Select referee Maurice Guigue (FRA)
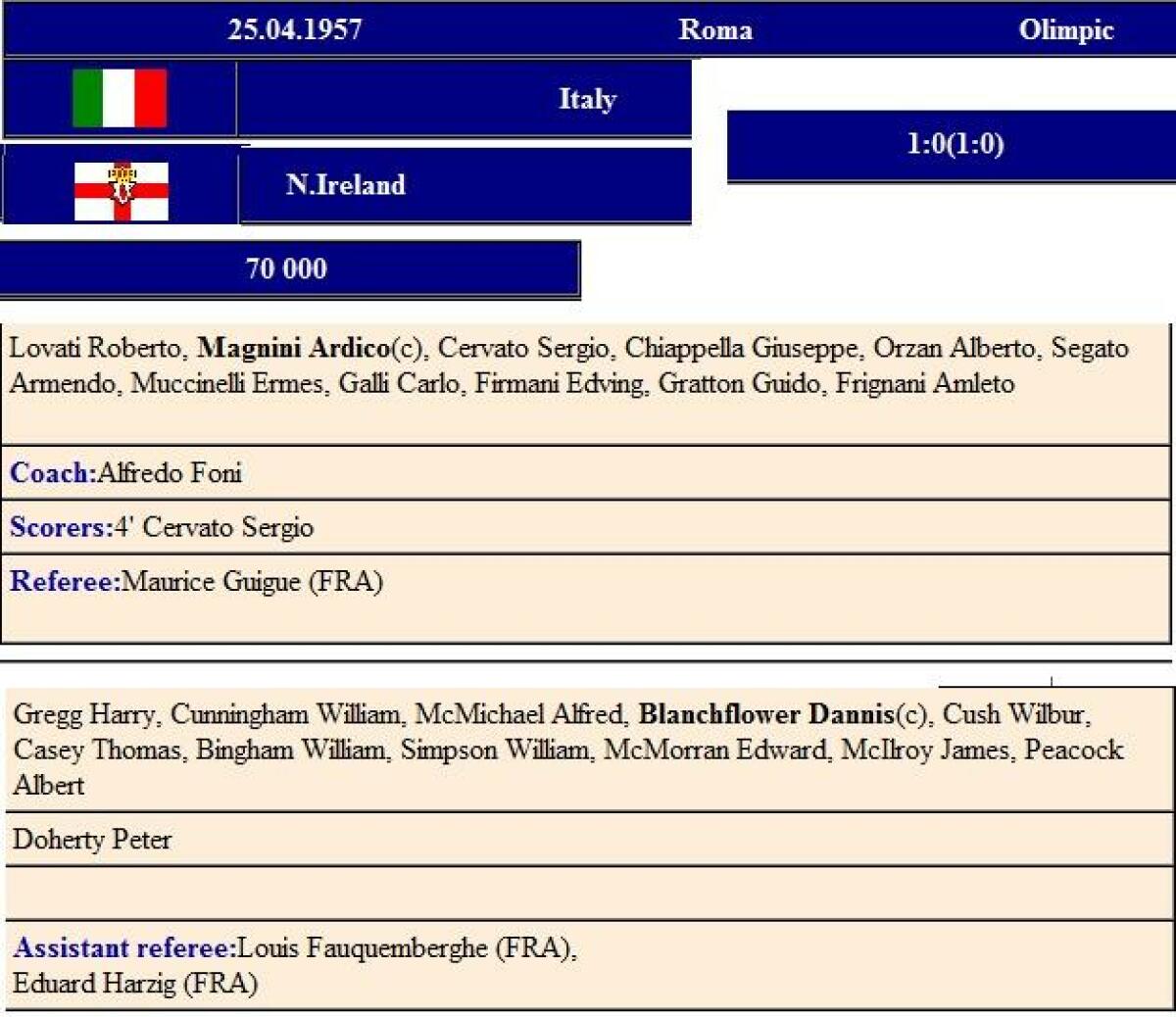The height and width of the screenshot is (1017, 1176). coord(252,581)
